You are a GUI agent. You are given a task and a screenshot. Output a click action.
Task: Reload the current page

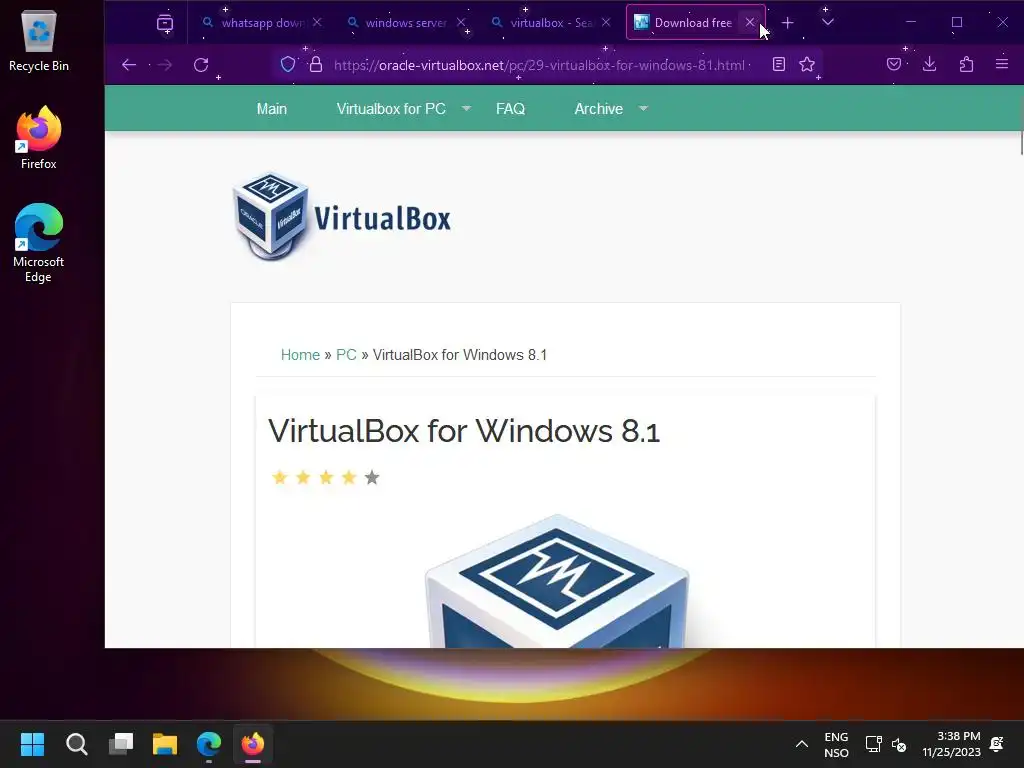[201, 65]
